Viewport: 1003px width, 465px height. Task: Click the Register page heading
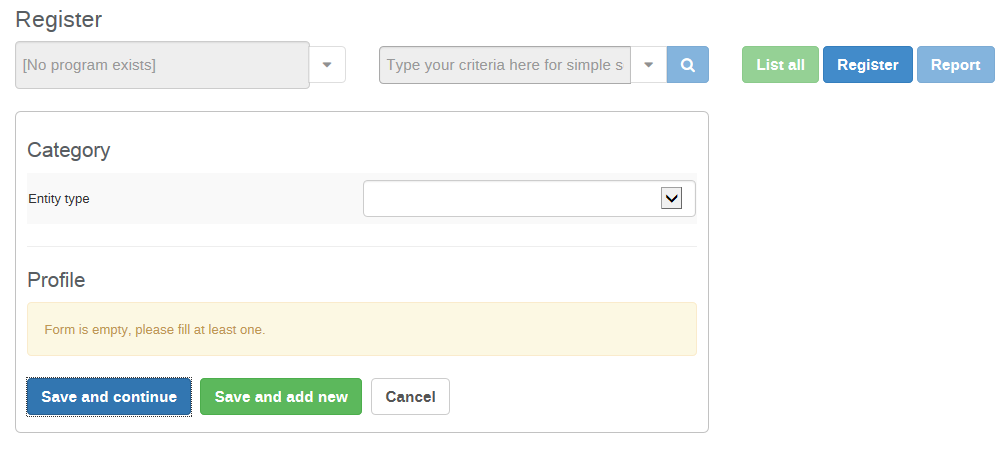point(59,19)
